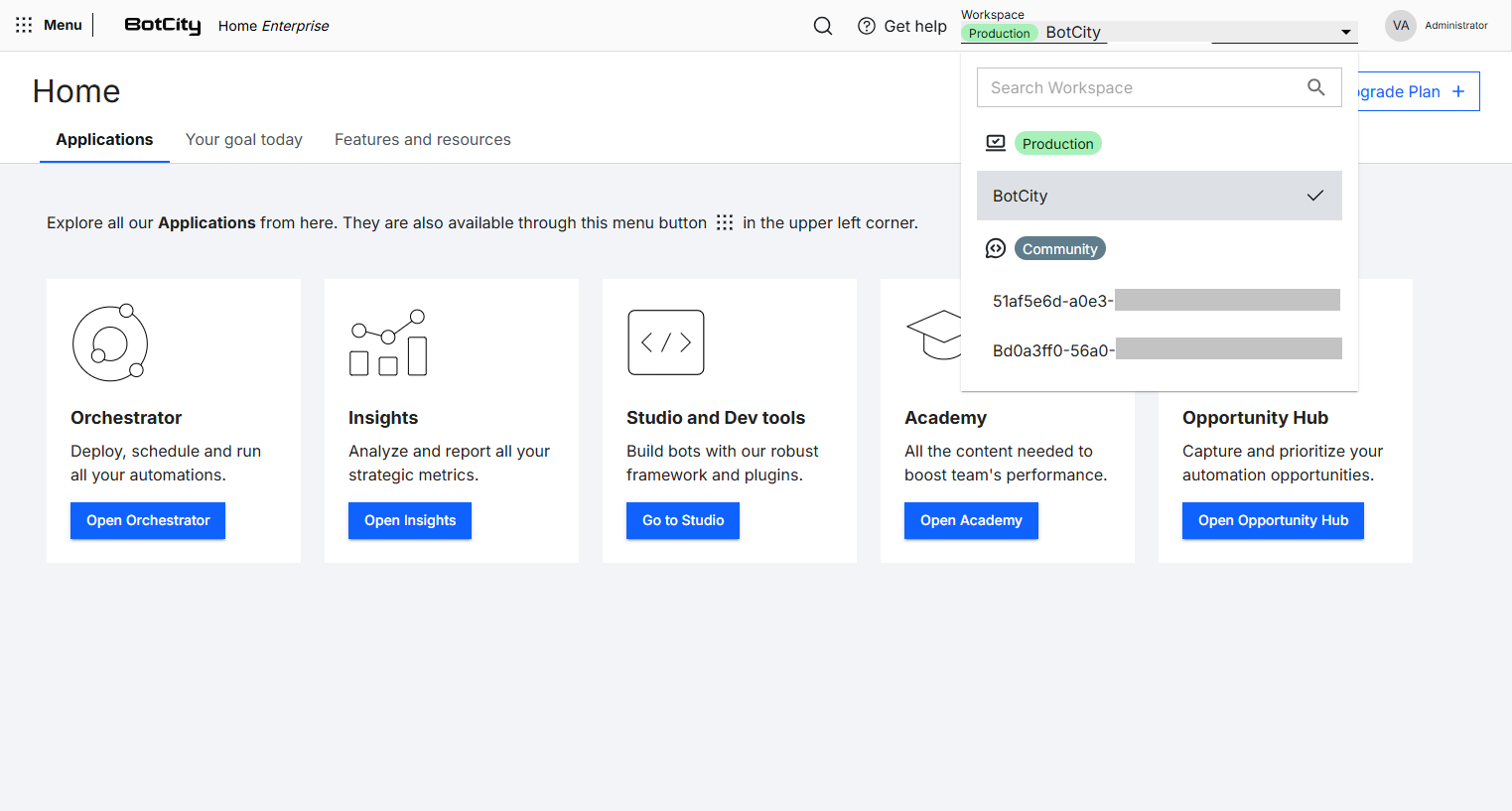
Task: Click the BotCity logo
Action: coord(162,26)
